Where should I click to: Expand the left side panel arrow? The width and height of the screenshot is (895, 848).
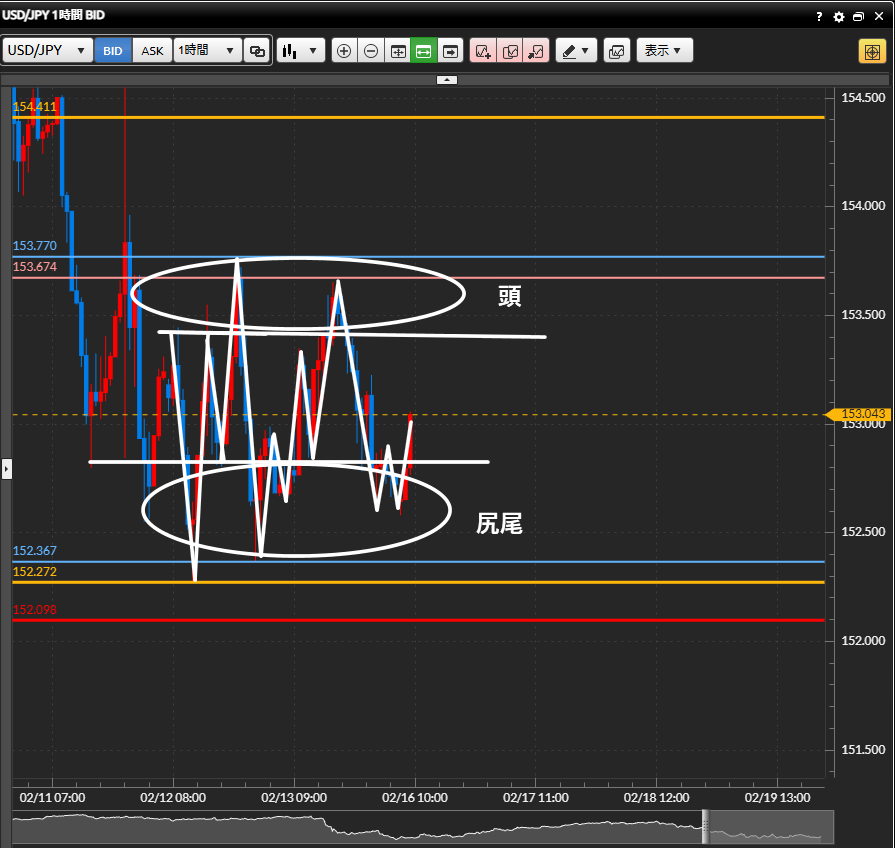[6, 467]
